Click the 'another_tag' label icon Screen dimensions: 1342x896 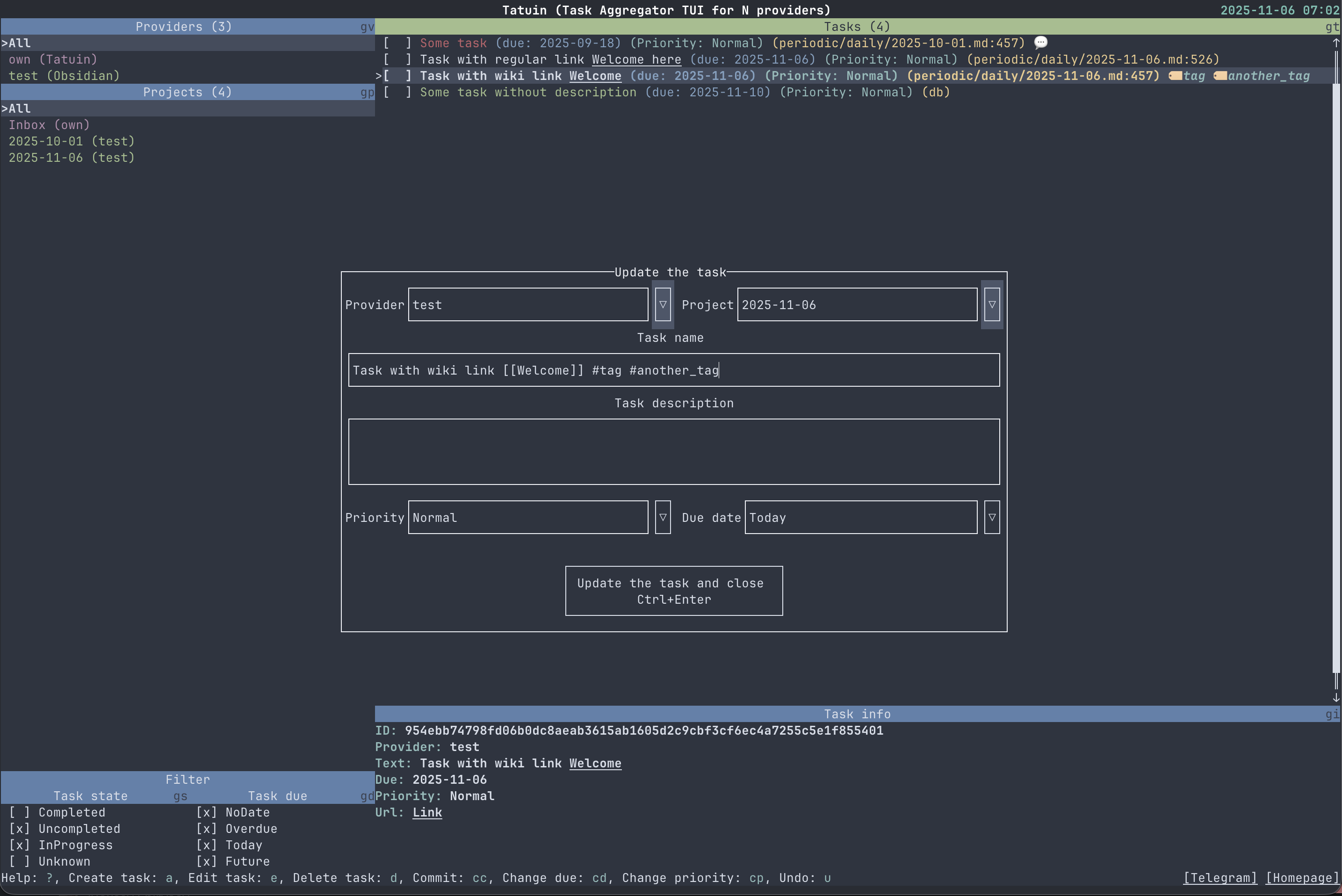(x=1220, y=76)
